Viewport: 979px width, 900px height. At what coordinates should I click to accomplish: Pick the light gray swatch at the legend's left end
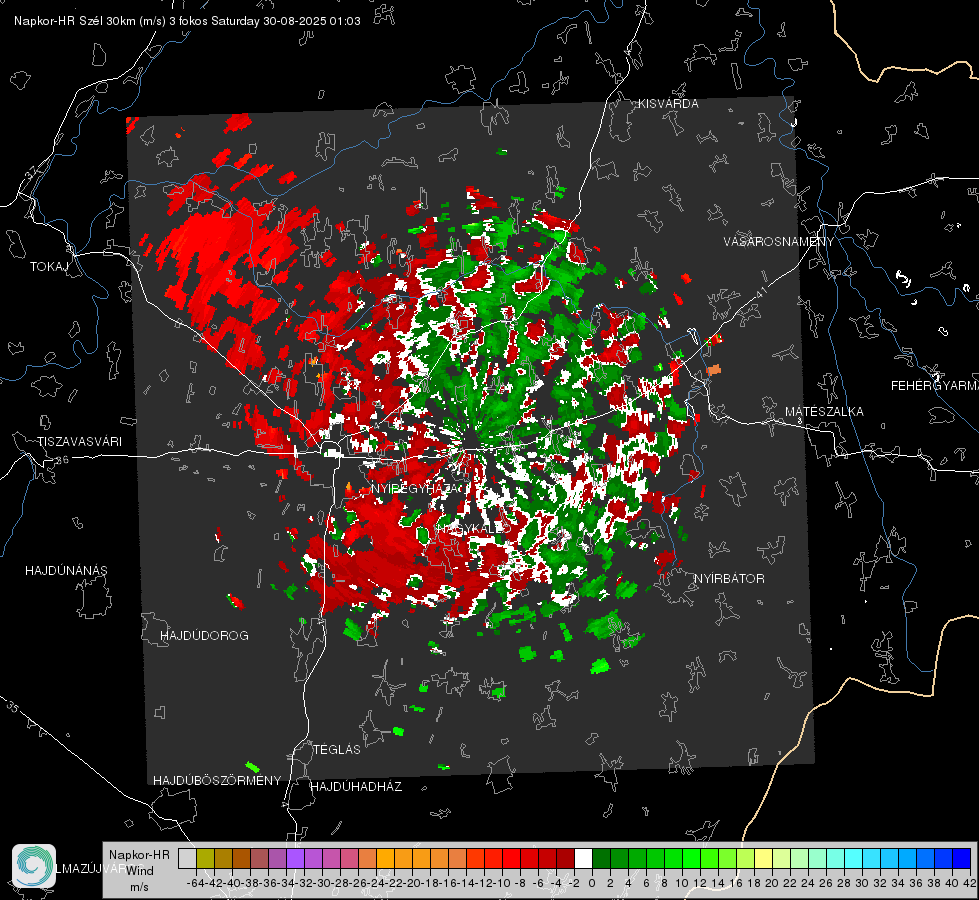click(187, 858)
